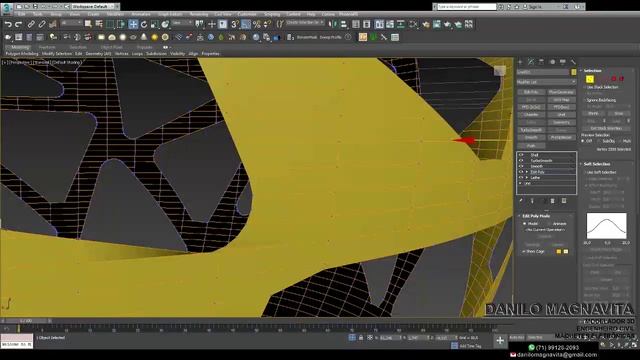Choose the Rectangular Selection Region icon
This screenshot has height=360, width=640.
pyautogui.click(x=110, y=24)
